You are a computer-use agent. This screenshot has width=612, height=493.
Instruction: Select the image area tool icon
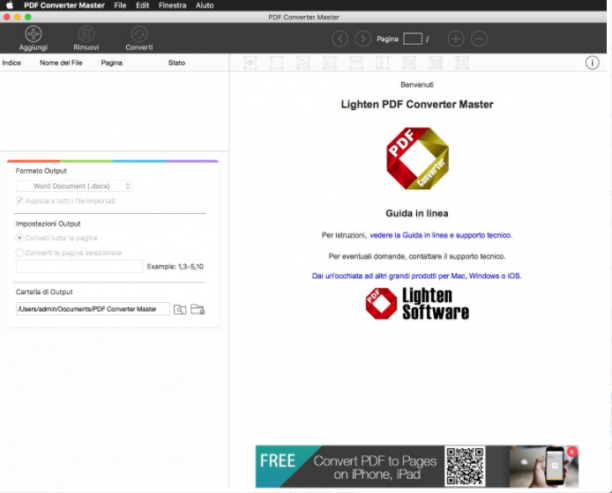(x=303, y=62)
